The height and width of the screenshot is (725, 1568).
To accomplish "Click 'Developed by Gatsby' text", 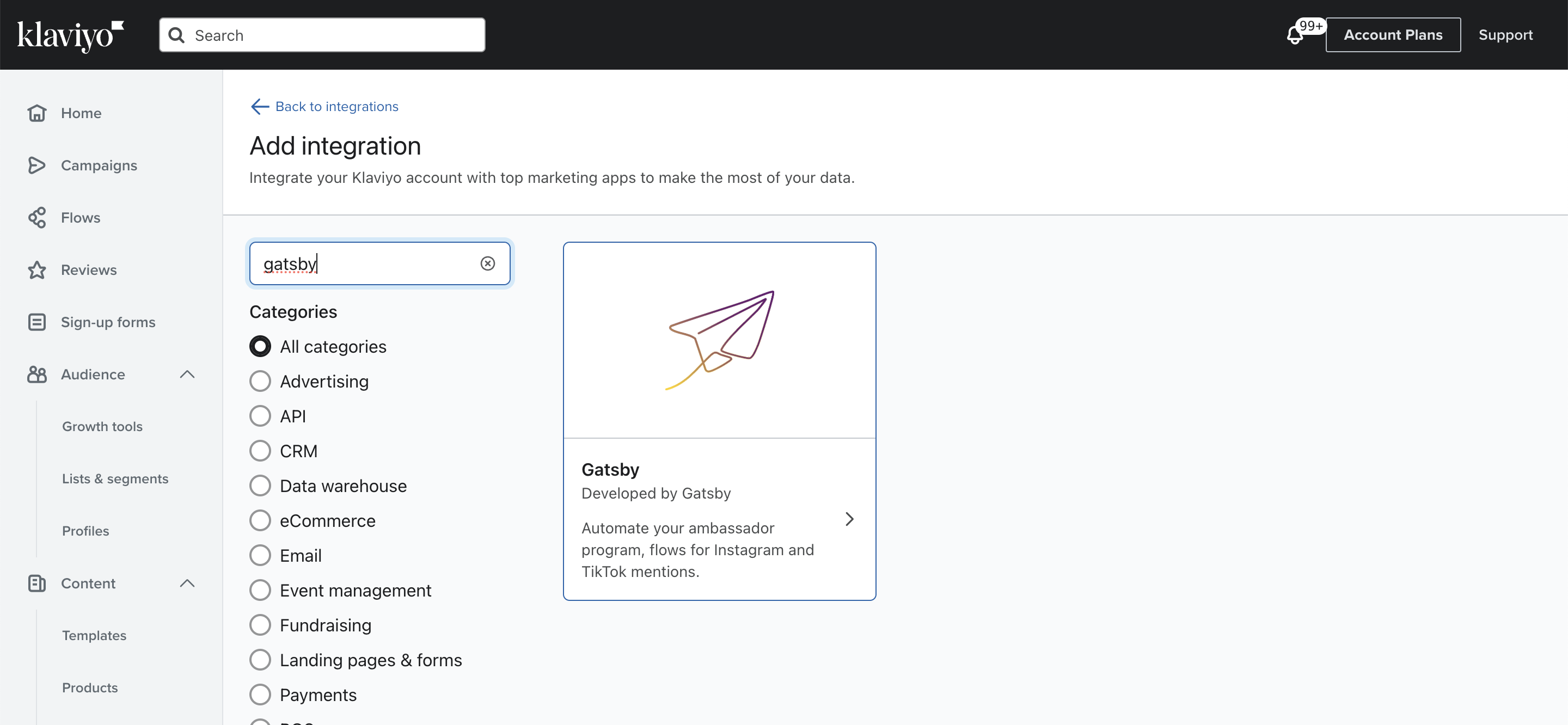I will coord(656,493).
